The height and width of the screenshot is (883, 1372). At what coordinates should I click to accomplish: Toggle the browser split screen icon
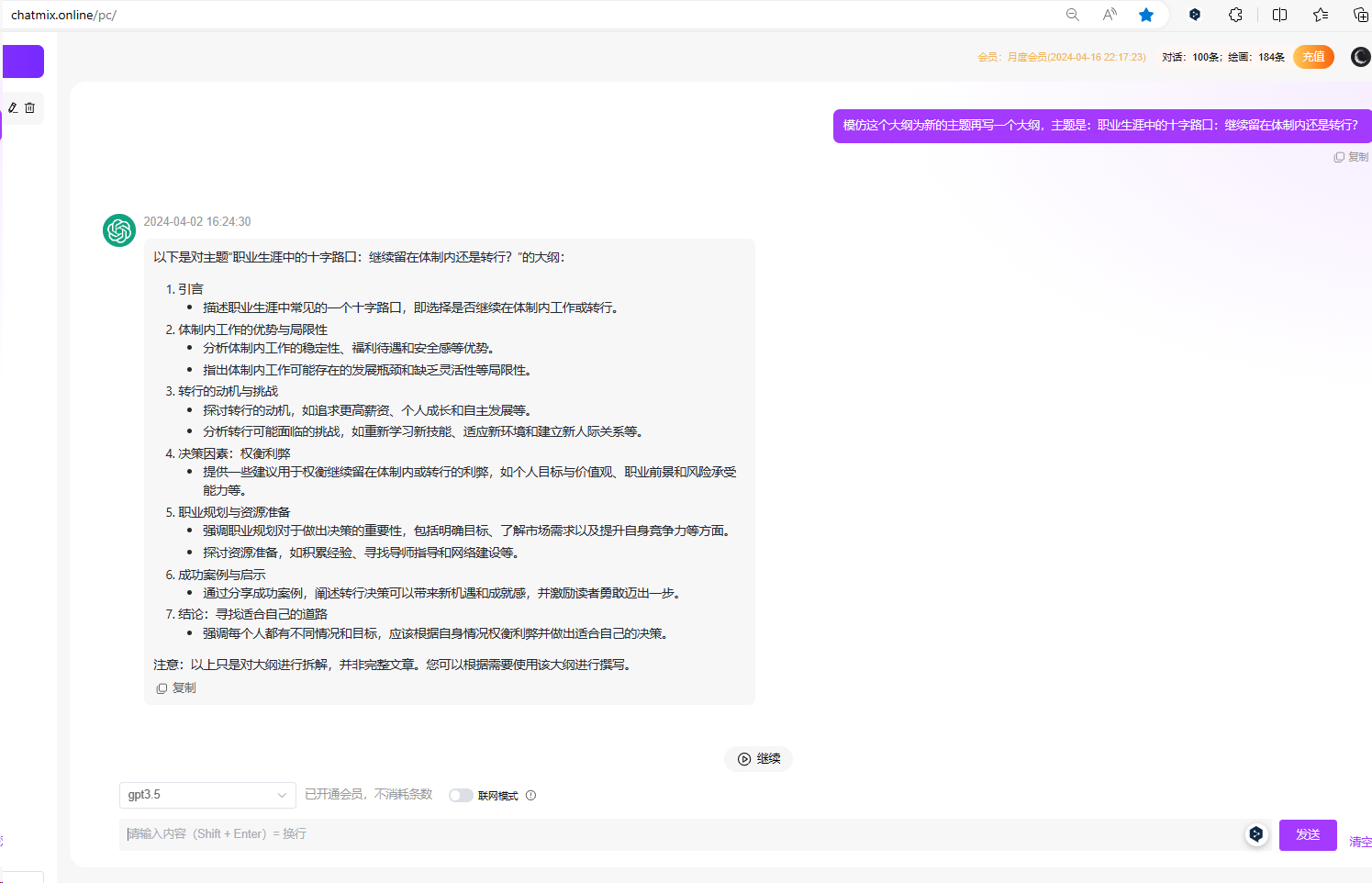[x=1279, y=15]
